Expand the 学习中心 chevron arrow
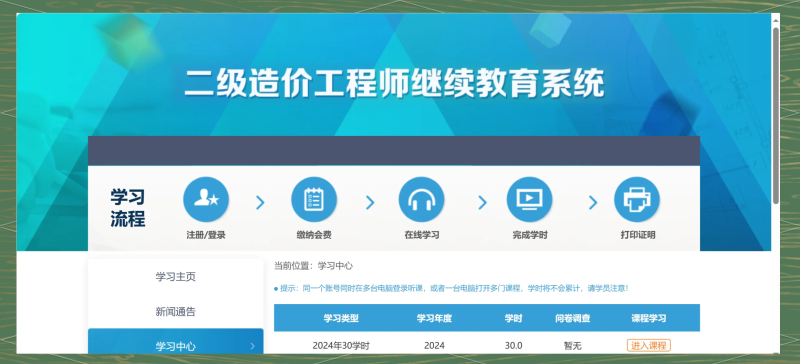This screenshot has width=800, height=364. [252, 346]
